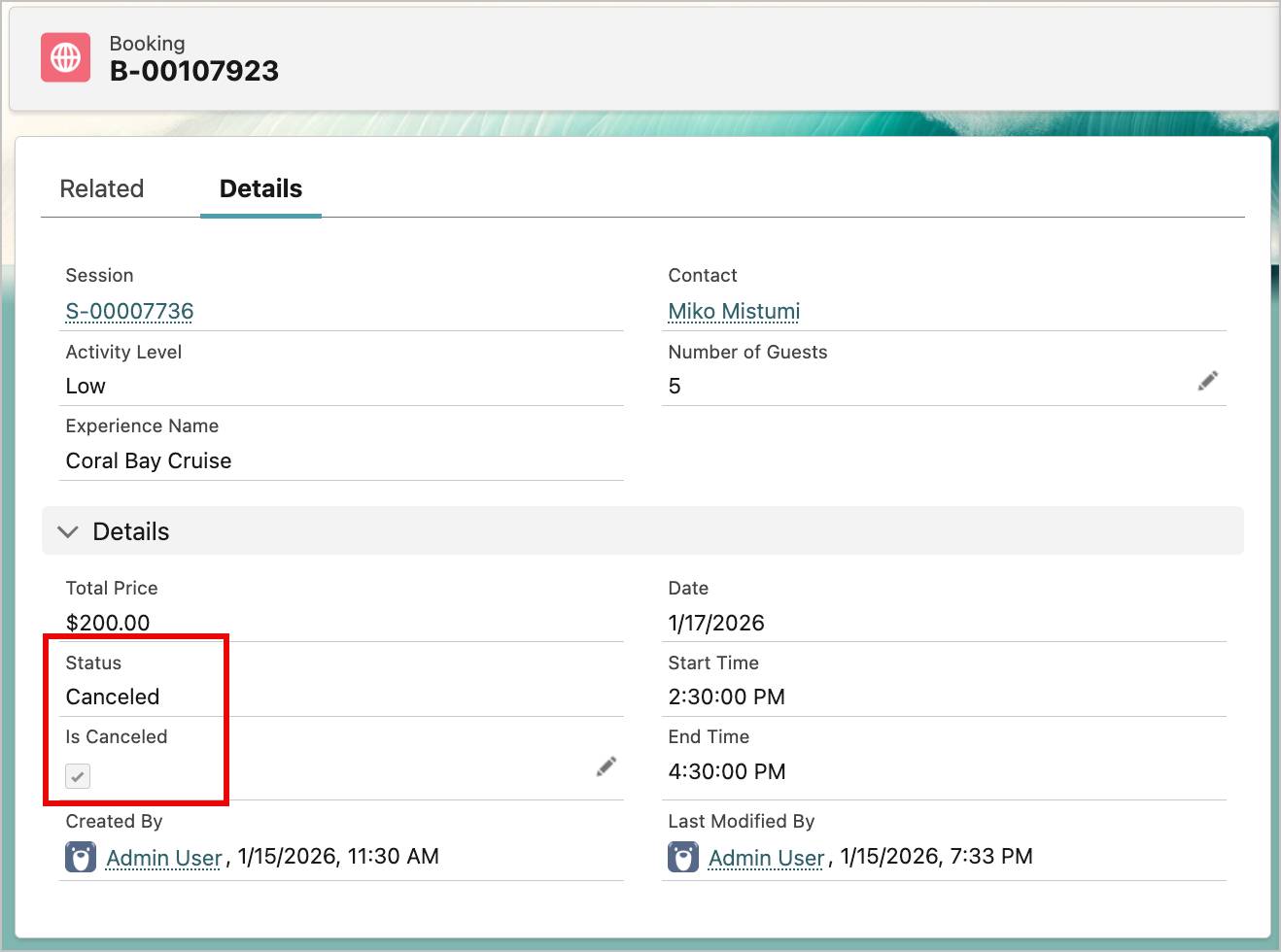Open contact Miko Mistumi
Viewport: 1281px width, 952px height.
click(x=734, y=311)
